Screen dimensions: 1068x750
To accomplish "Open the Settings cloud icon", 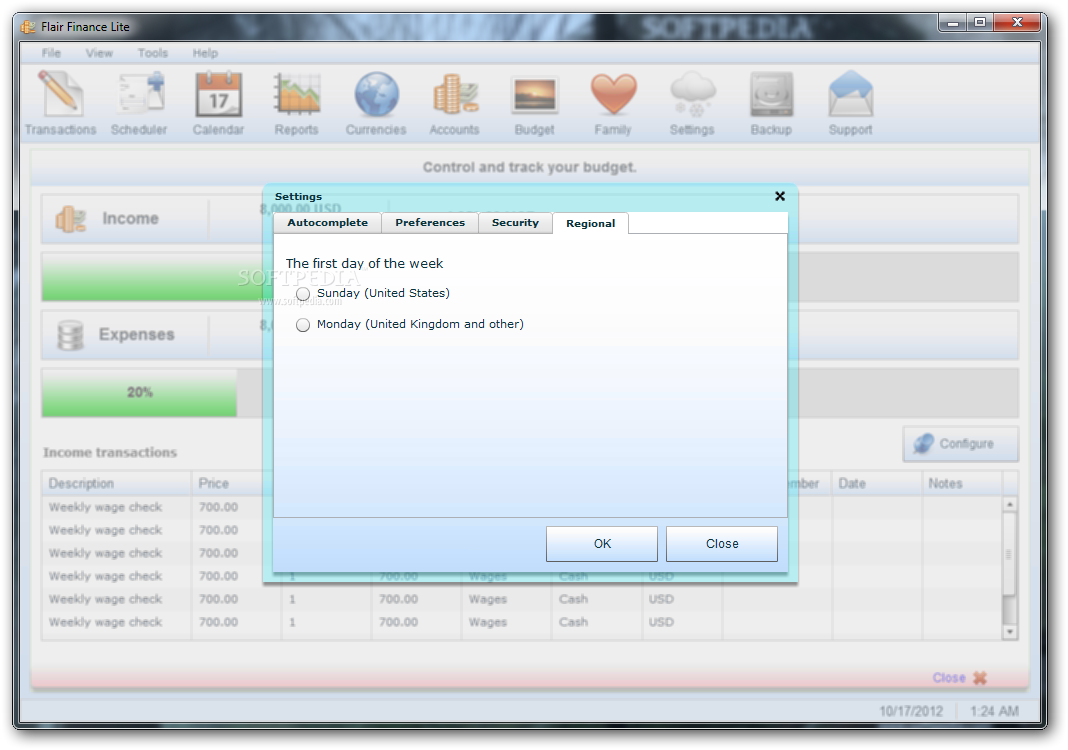I will (692, 104).
